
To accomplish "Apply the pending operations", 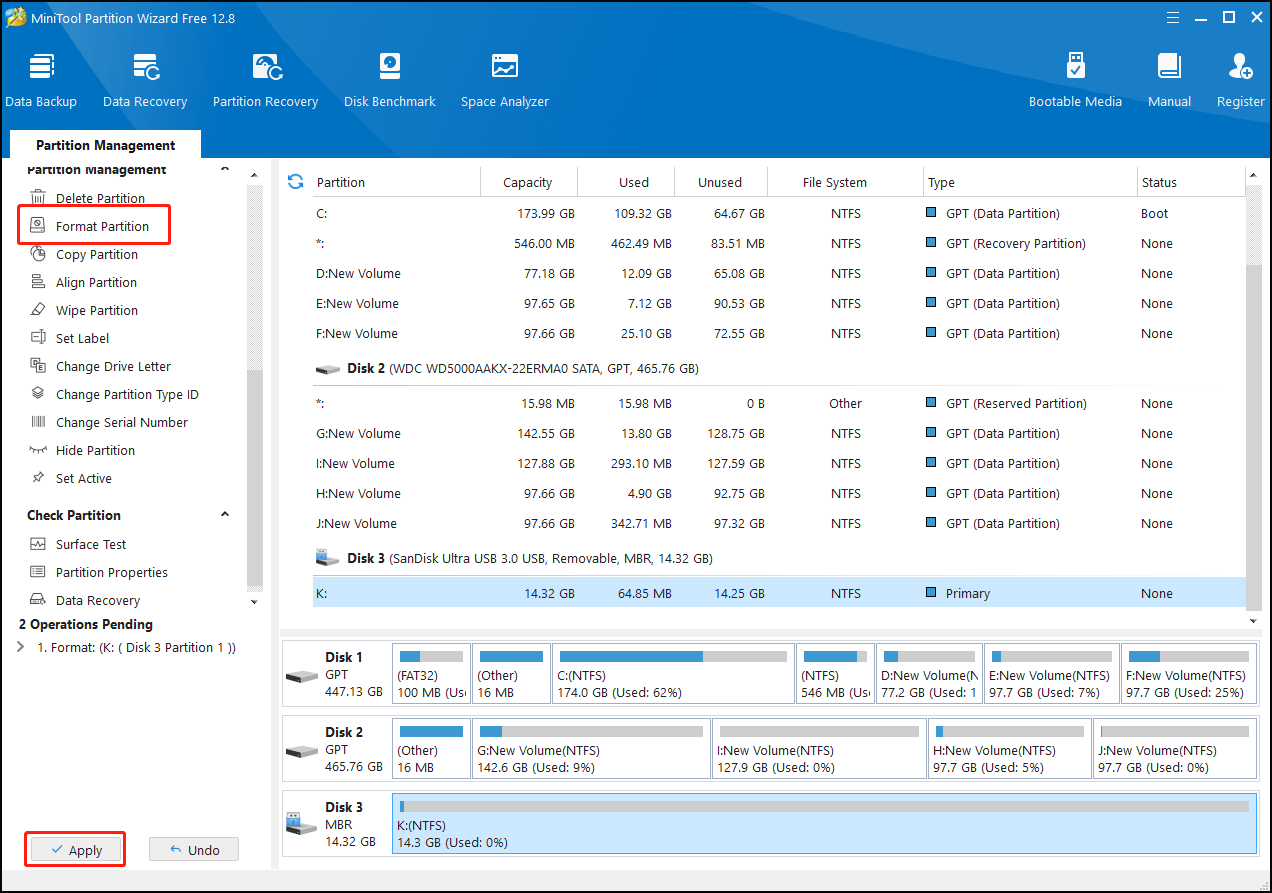I will click(76, 850).
